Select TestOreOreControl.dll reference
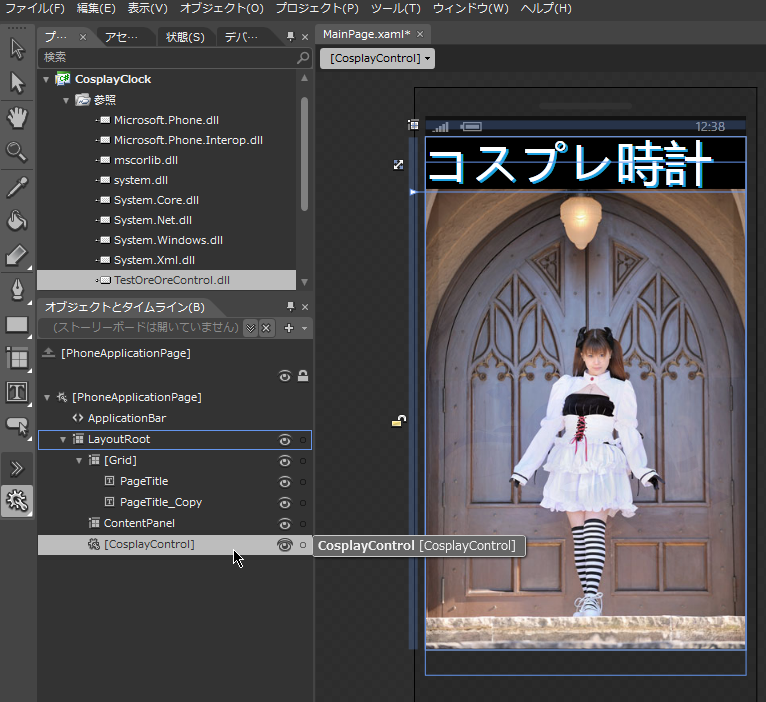 (167, 280)
